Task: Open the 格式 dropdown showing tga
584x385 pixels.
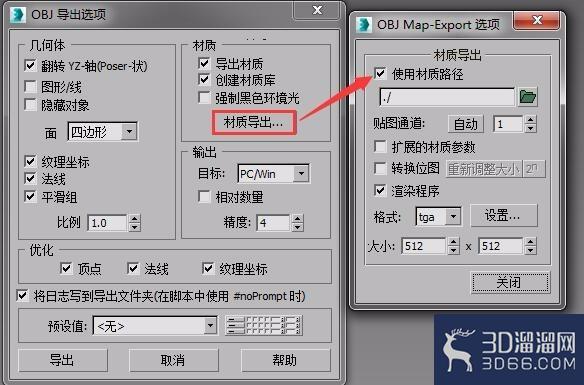Action: click(x=438, y=216)
